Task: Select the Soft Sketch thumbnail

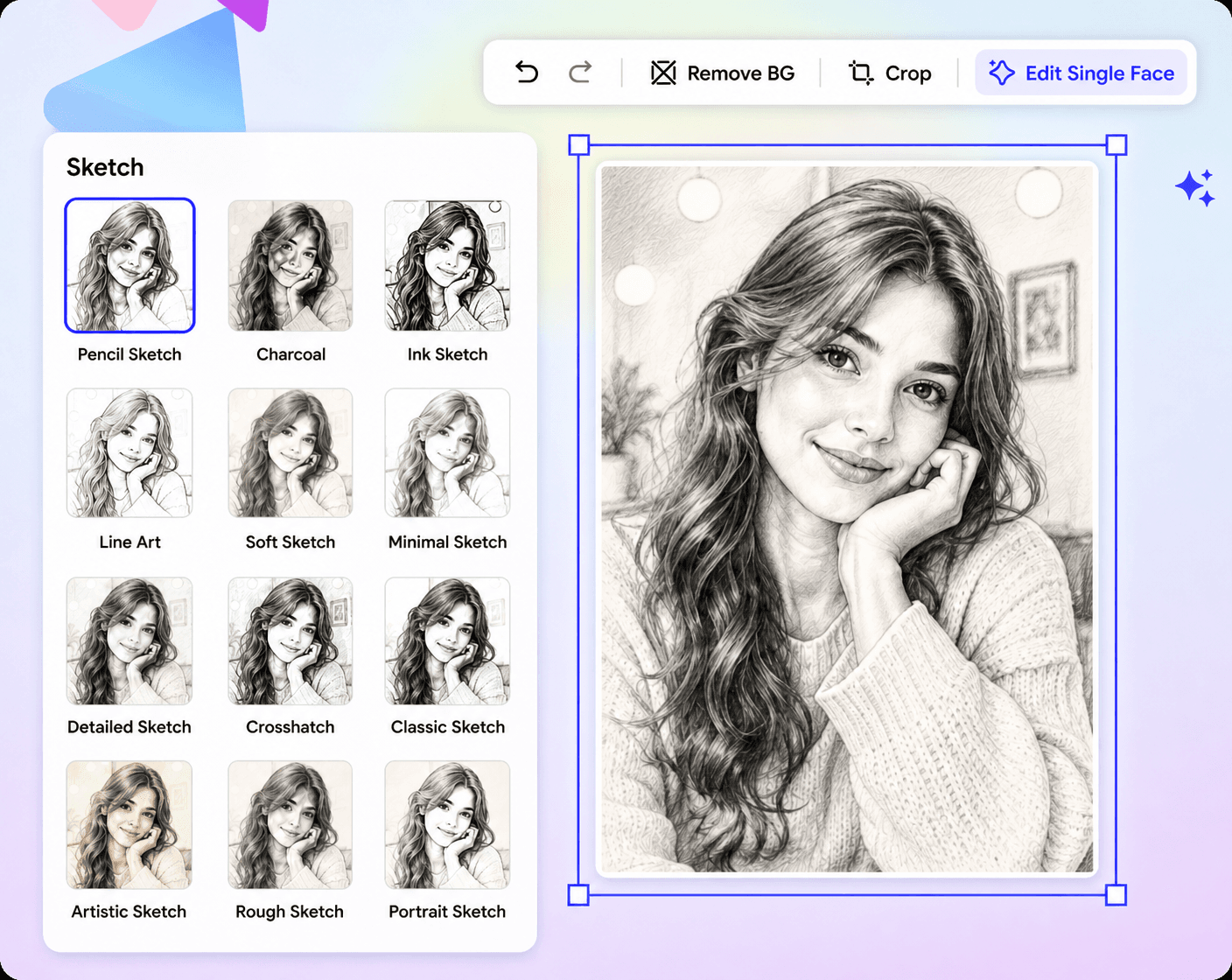Action: (290, 453)
